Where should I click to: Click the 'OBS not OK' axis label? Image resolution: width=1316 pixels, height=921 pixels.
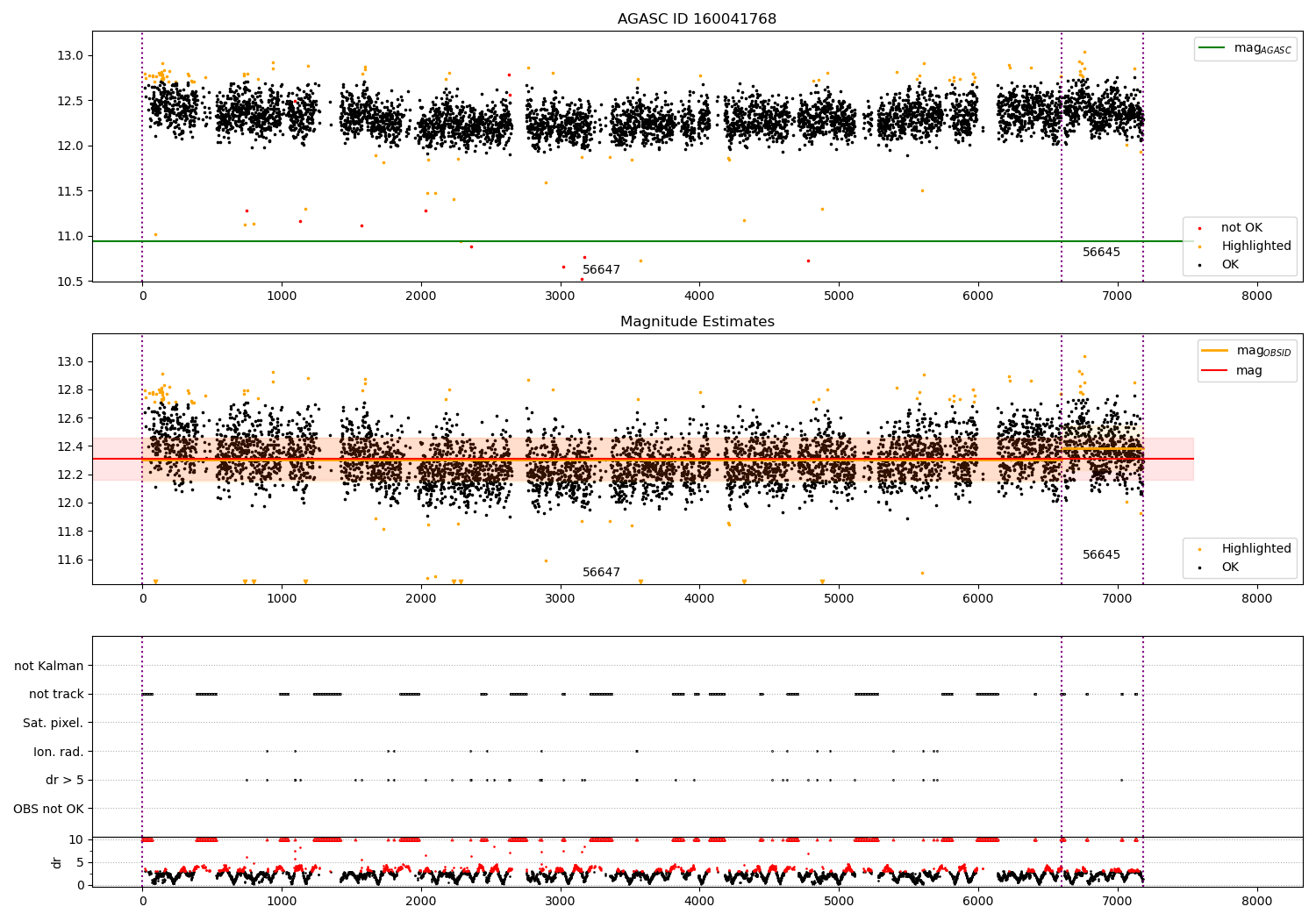[49, 809]
